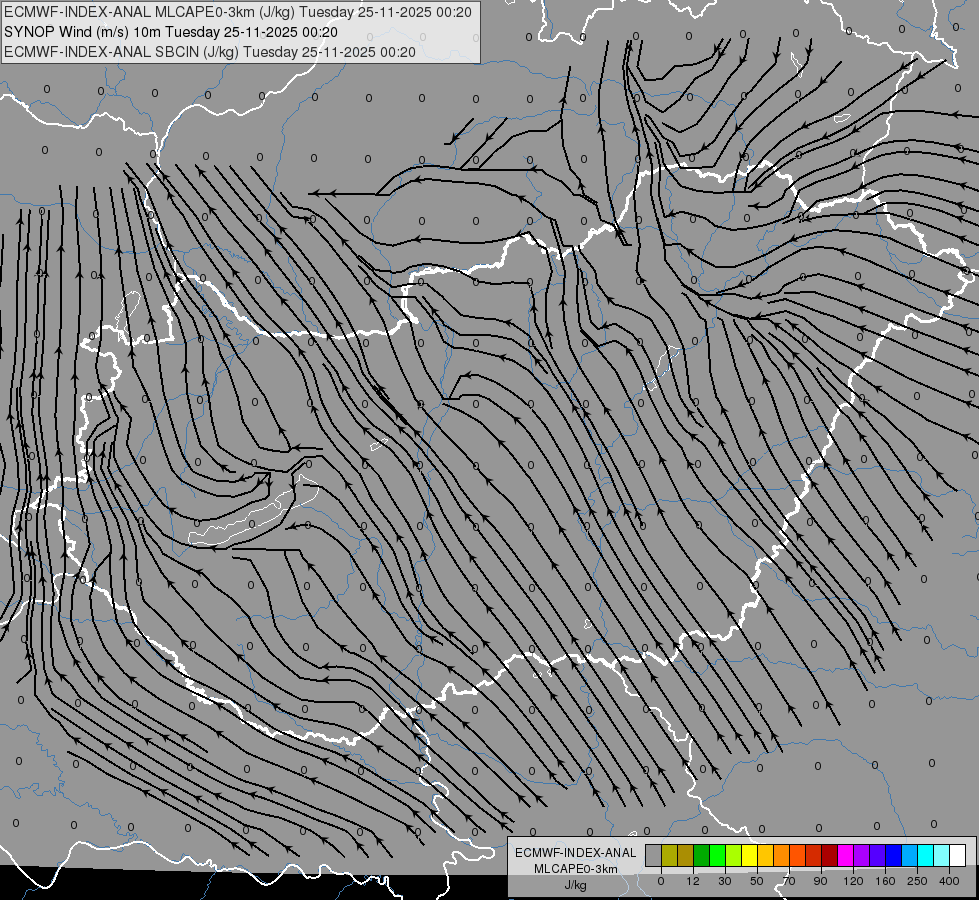Viewport: 979px width, 900px height.
Task: Click the legend label ECMWF-INDEX-ANAL
Action: (x=576, y=853)
